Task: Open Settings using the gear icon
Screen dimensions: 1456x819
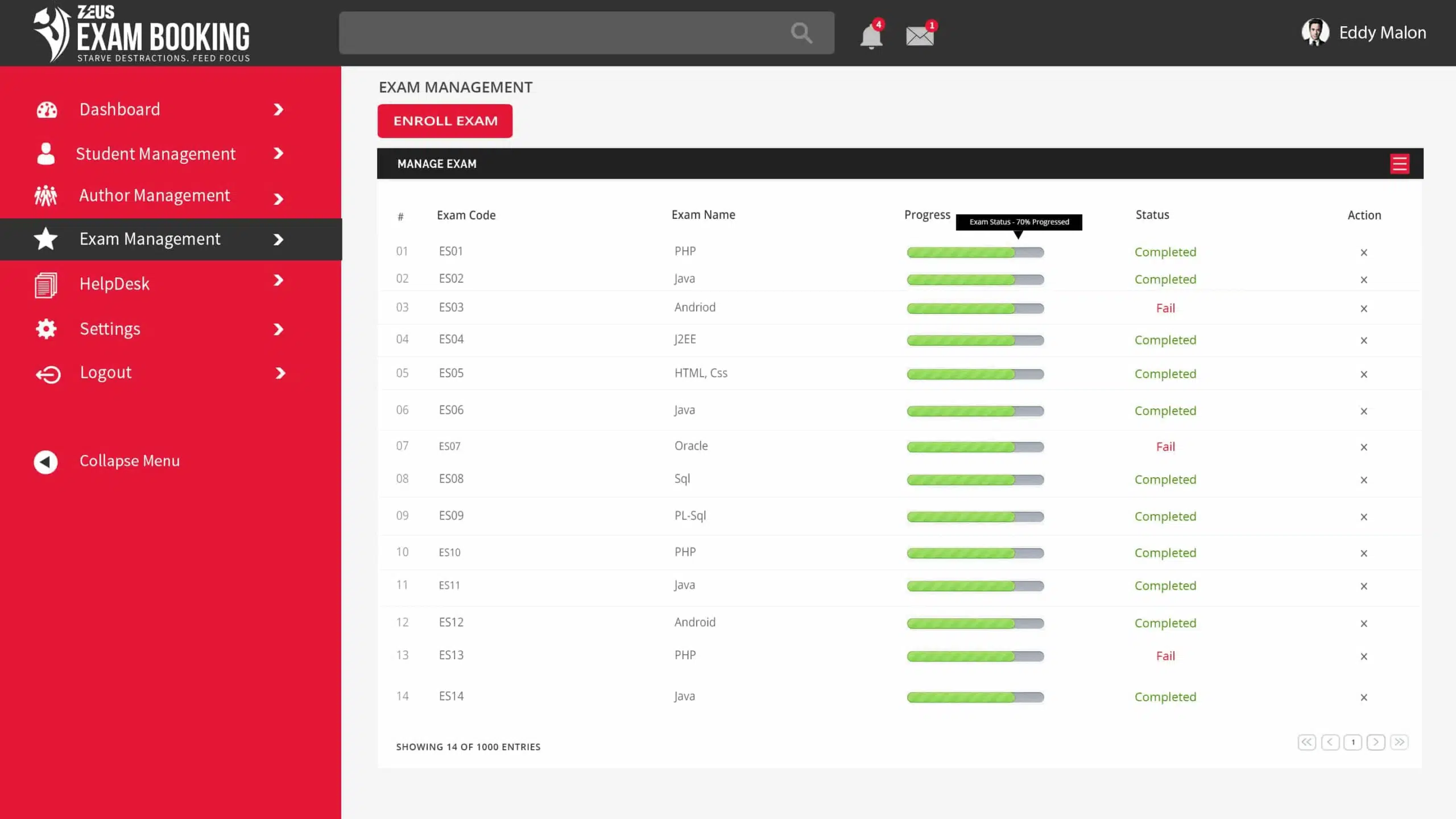Action: [45, 329]
